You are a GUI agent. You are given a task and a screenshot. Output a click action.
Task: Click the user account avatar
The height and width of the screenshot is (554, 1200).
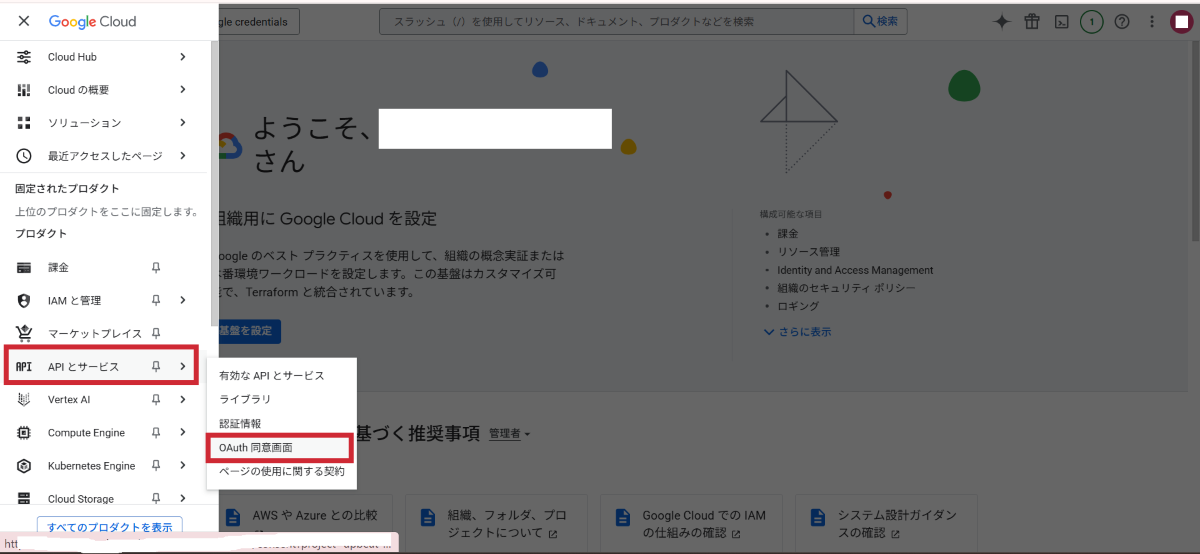(1181, 21)
